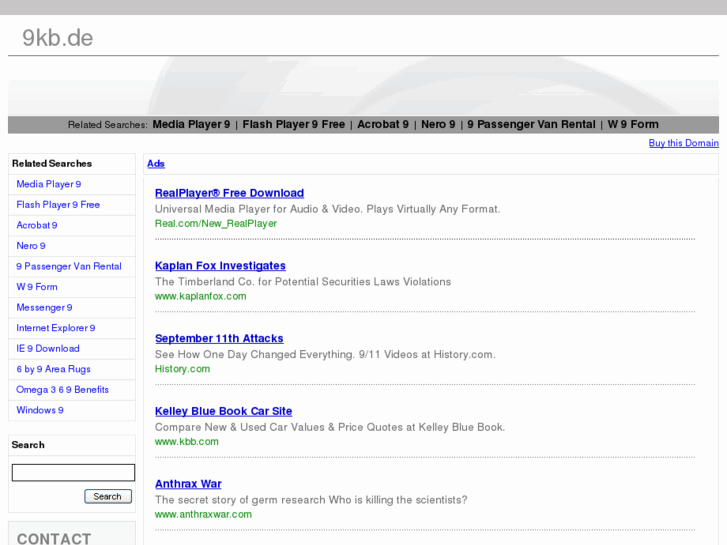Image resolution: width=727 pixels, height=545 pixels.
Task: Open 'W 9 Form' in the top bar
Action: coord(633,124)
